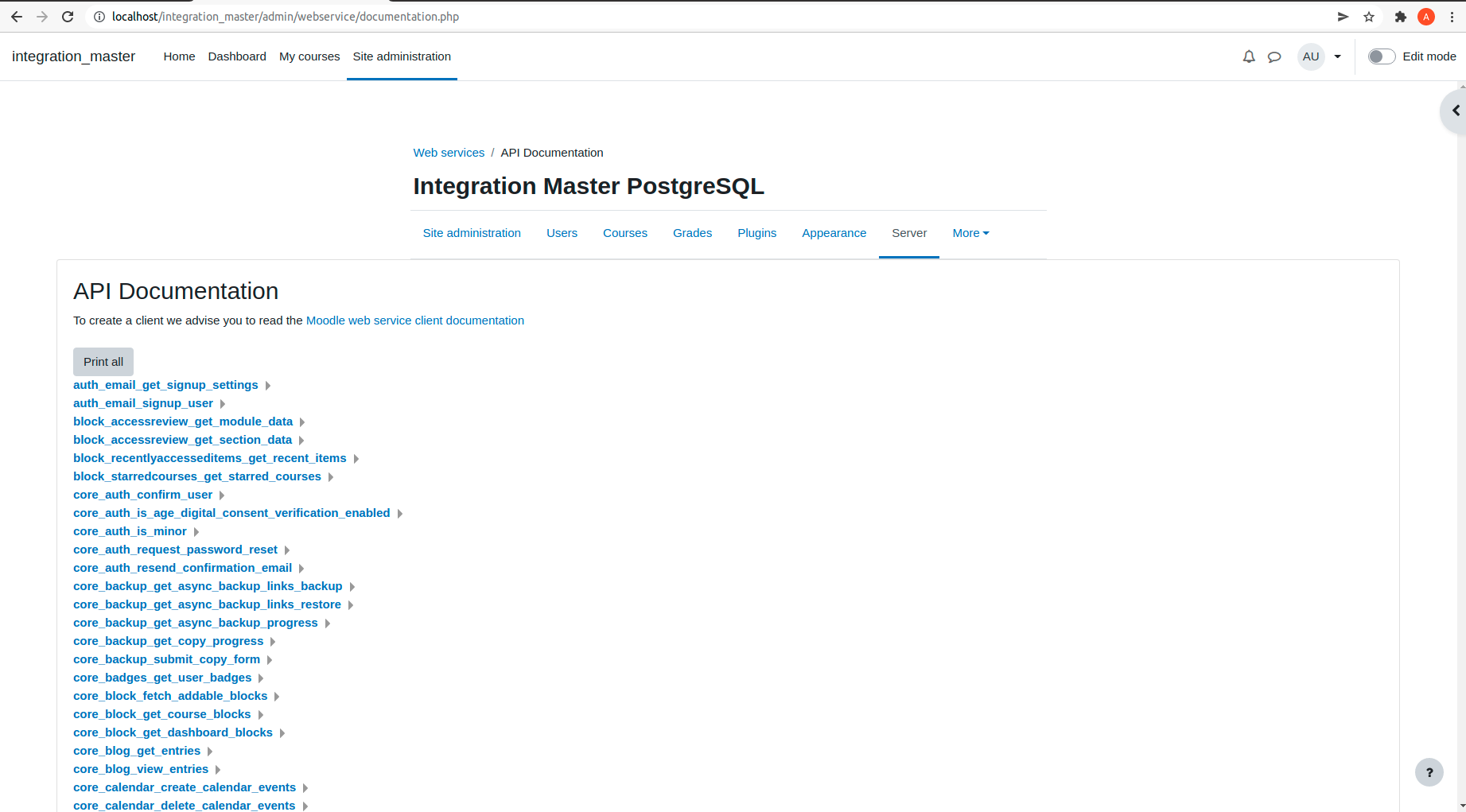Click the AU user avatar
Viewport: 1466px width, 812px height.
1311,56
